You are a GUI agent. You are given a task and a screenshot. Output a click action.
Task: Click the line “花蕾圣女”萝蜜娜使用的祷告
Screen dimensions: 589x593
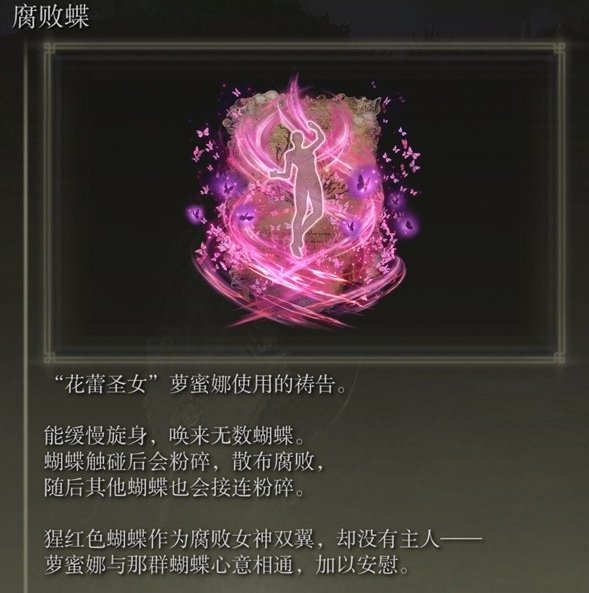point(199,385)
